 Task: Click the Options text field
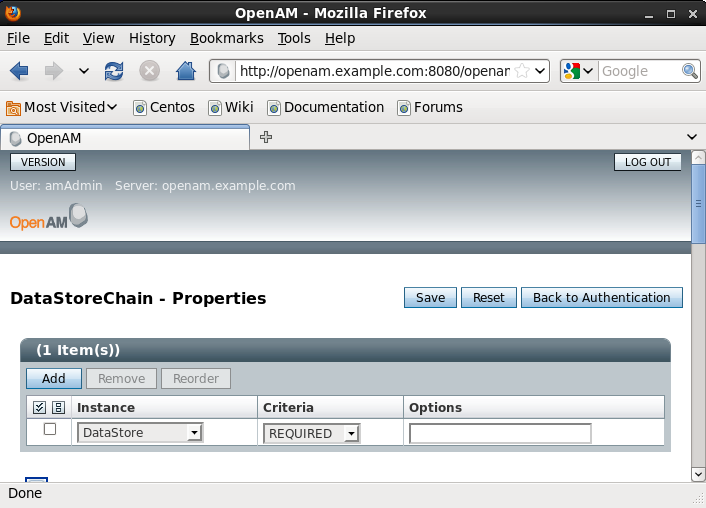pos(500,433)
